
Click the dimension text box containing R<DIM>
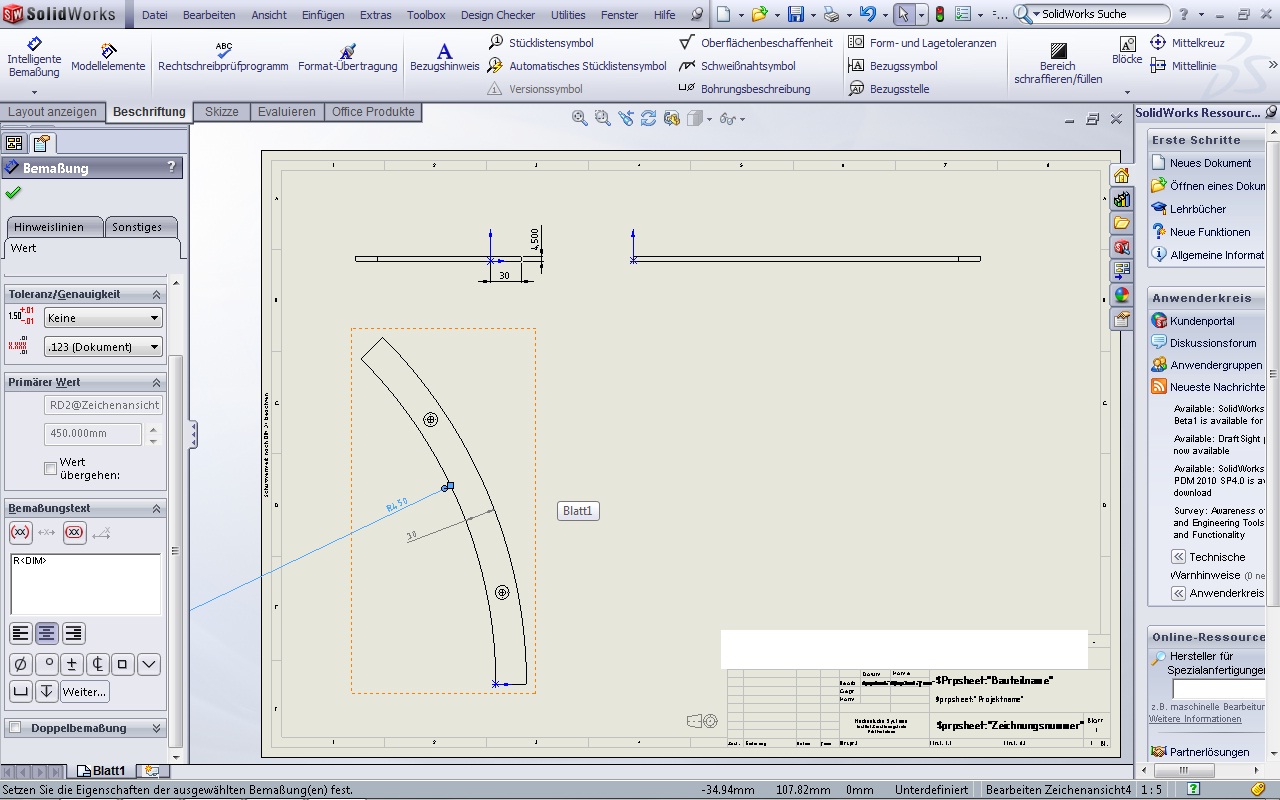(85, 584)
